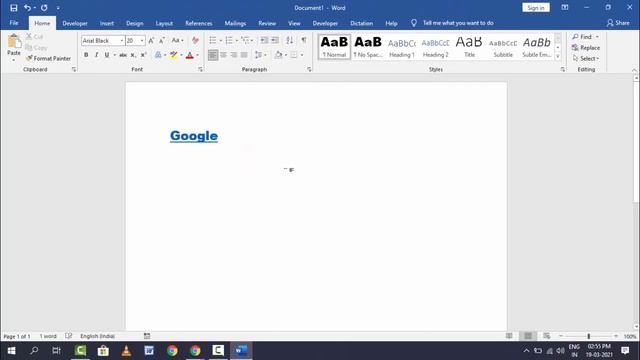Clear all formatting with the eraser icon

195,40
